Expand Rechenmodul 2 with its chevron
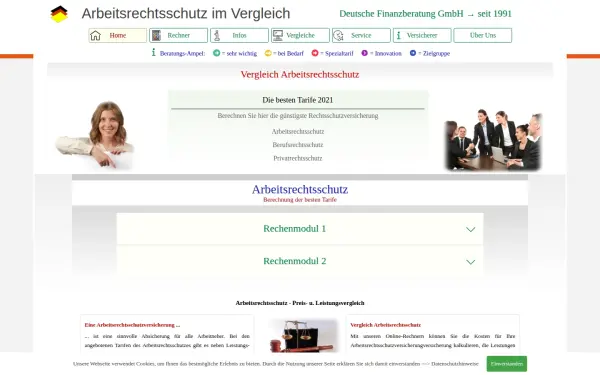This screenshot has height=375, width=600. coord(471,262)
